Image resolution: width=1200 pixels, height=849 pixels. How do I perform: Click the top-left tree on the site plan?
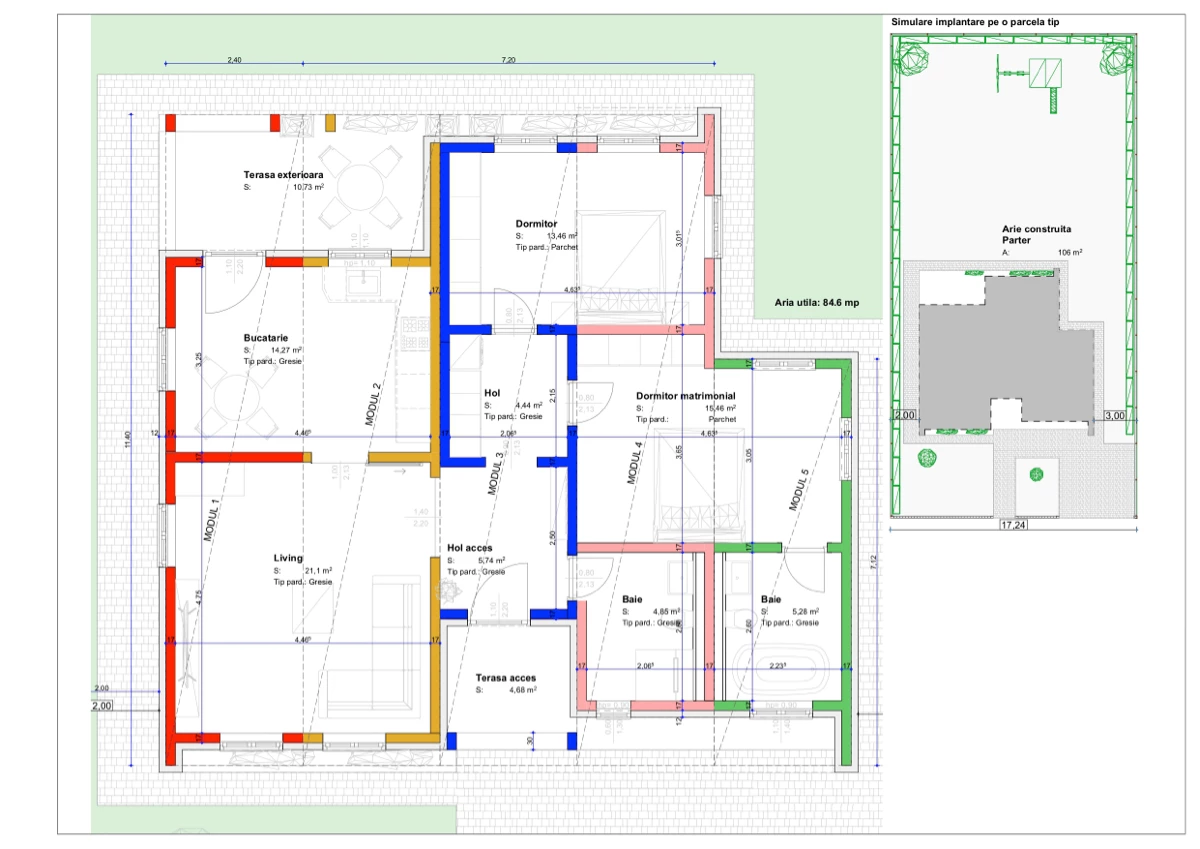[x=911, y=59]
